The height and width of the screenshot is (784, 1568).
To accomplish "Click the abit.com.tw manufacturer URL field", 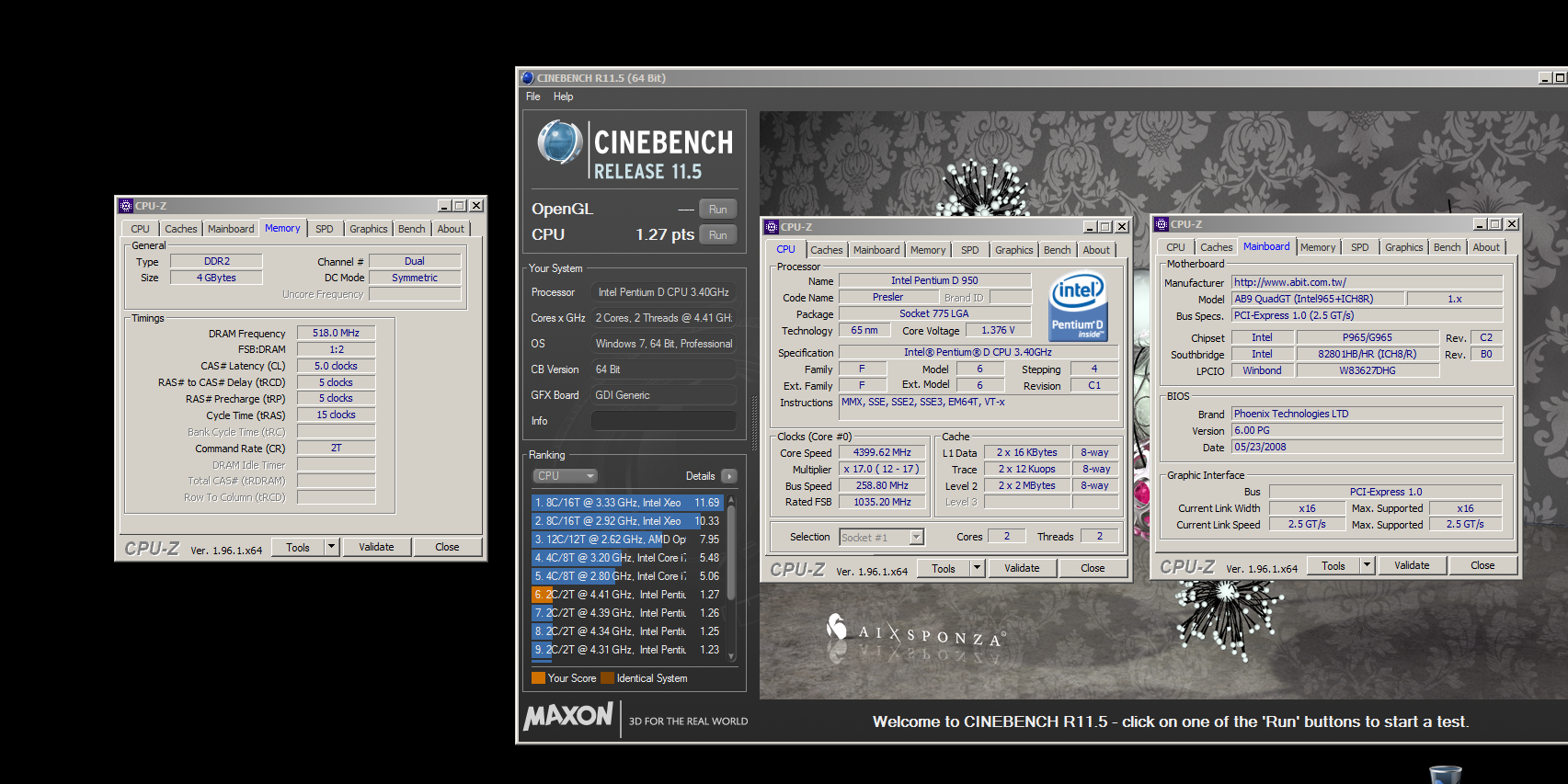I will point(1367,282).
